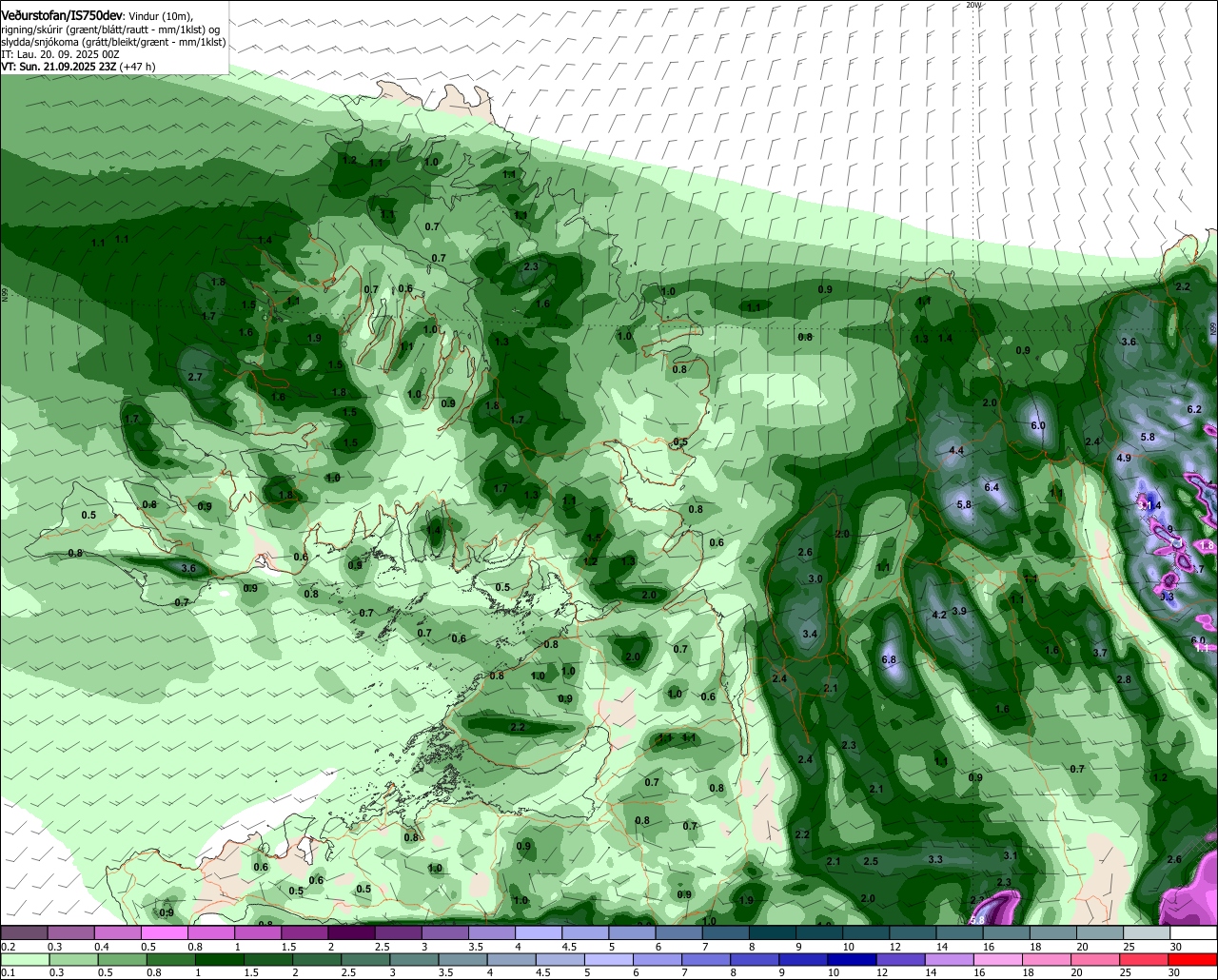Click the pale lavender swatch labeled 4 in upper legend
1218x980 pixels.
539,933
